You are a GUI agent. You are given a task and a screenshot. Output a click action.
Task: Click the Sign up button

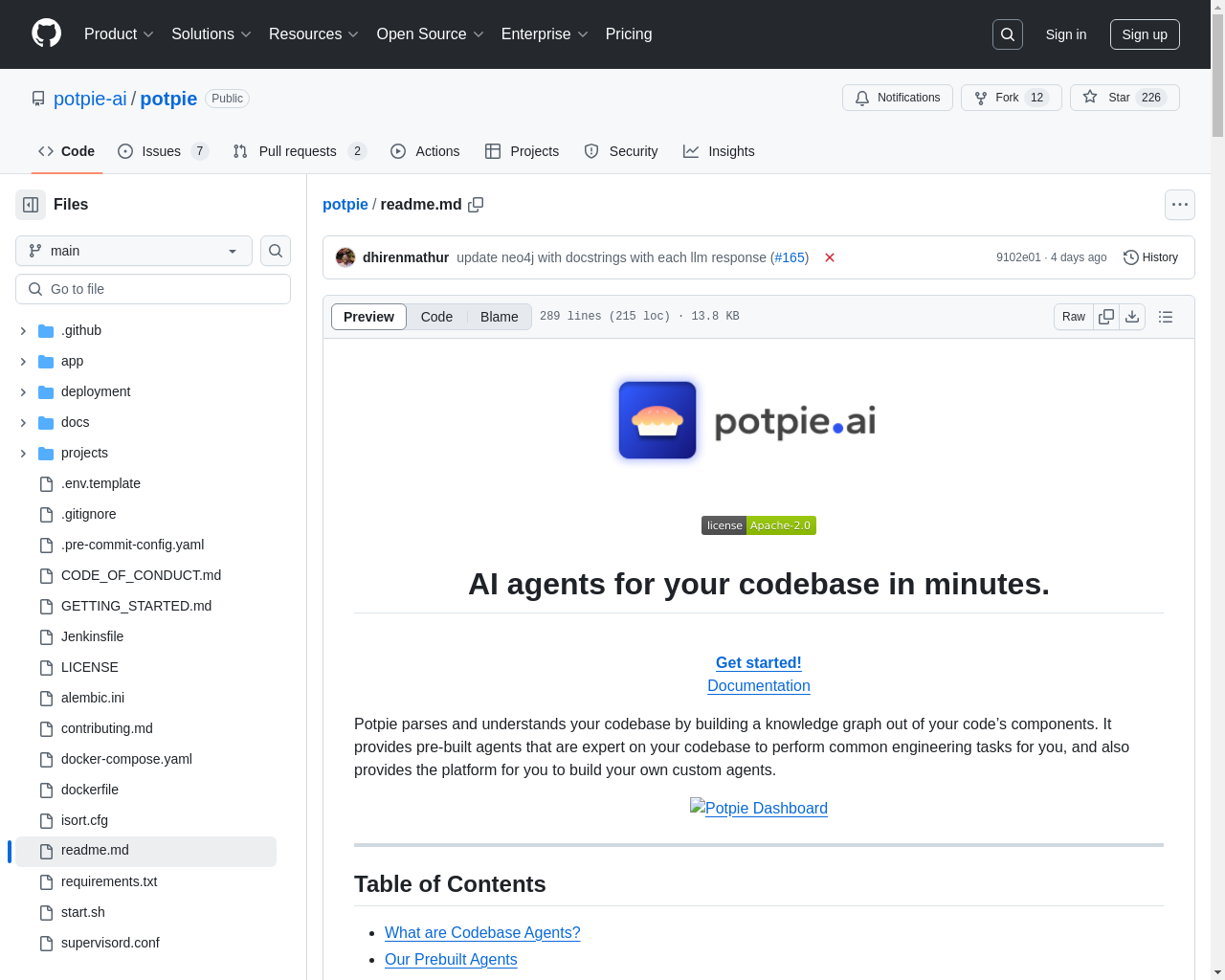tap(1145, 34)
